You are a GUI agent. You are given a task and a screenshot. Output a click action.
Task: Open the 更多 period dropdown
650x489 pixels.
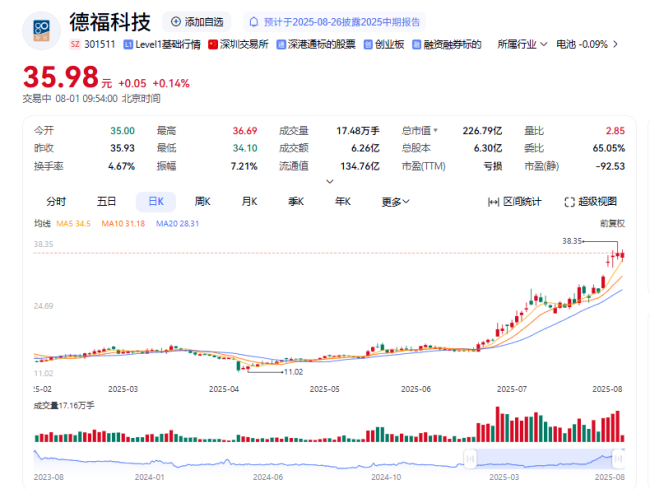(395, 201)
